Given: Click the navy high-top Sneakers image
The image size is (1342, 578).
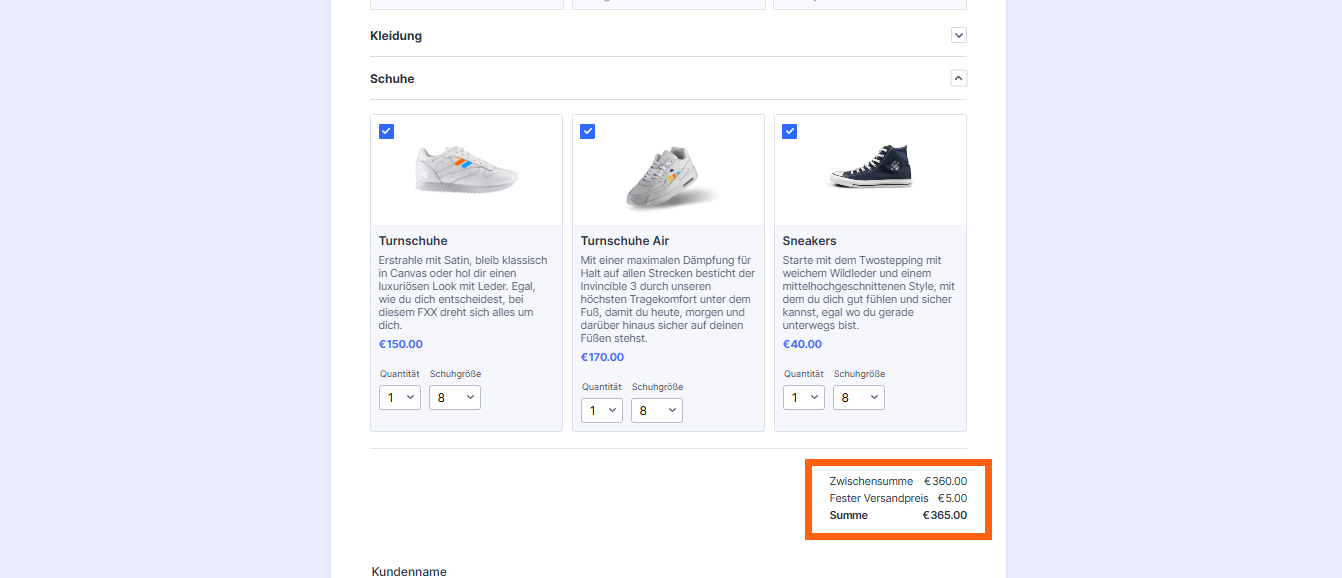Looking at the screenshot, I should click(871, 167).
